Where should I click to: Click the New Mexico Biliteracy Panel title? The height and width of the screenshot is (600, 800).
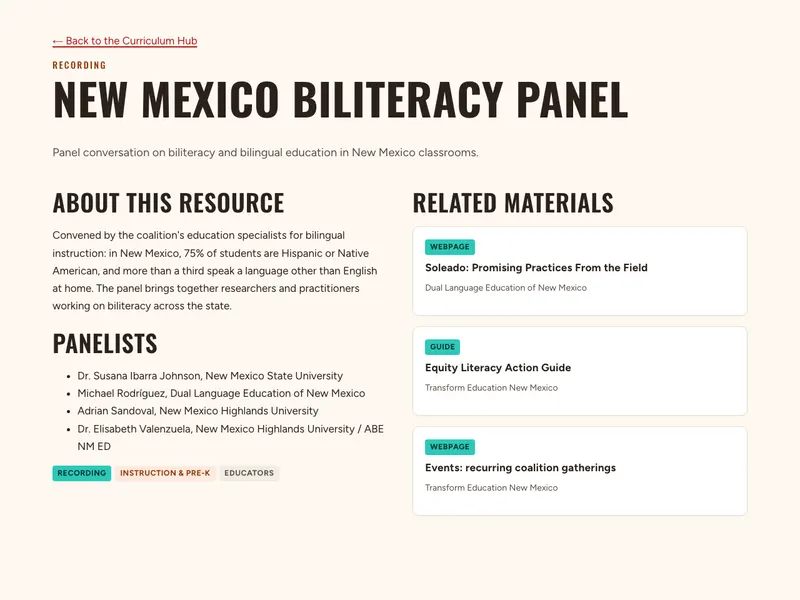tap(340, 99)
